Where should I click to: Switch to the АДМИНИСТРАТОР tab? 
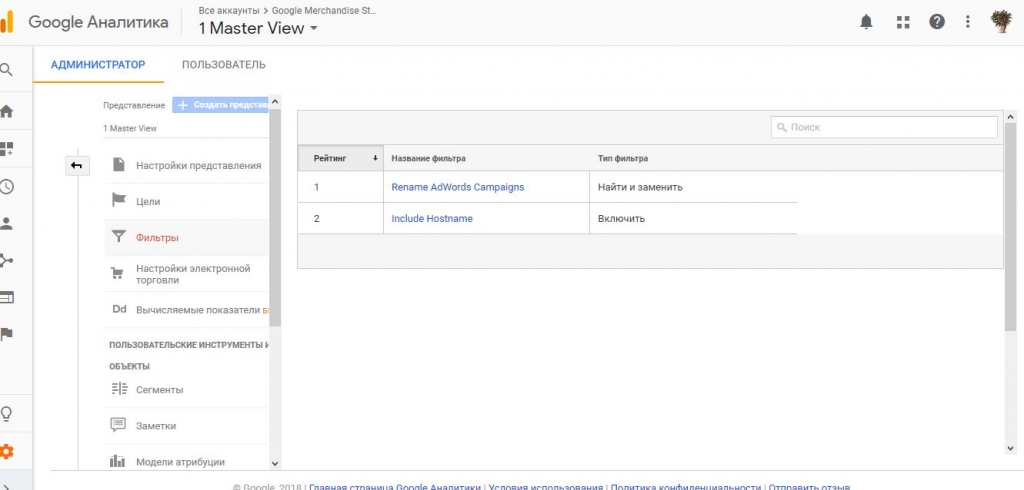pos(98,65)
